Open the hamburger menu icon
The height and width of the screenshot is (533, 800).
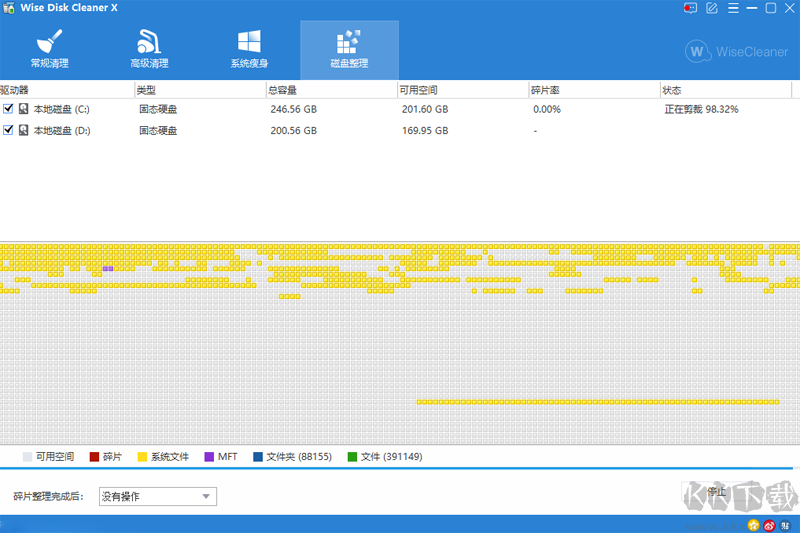pyautogui.click(x=733, y=8)
